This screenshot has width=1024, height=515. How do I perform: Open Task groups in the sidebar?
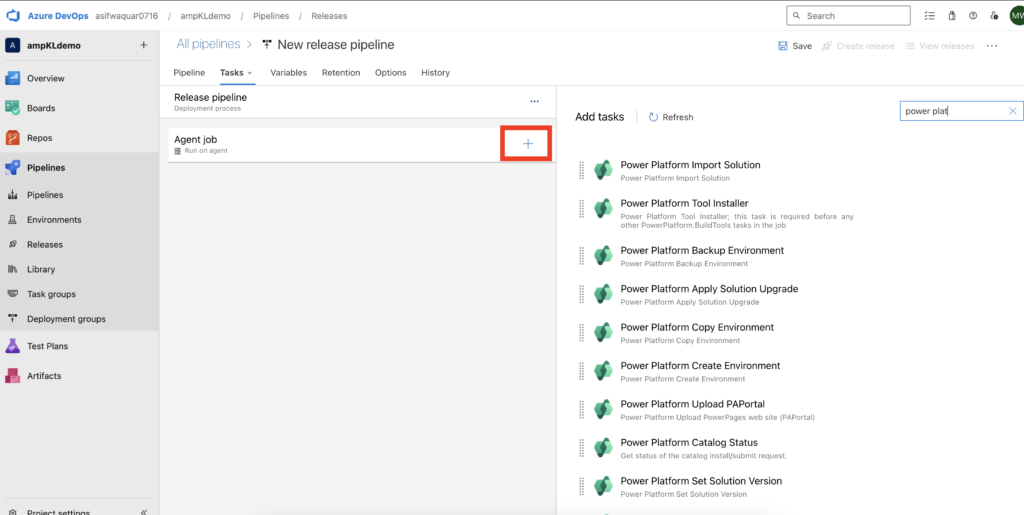[52, 294]
